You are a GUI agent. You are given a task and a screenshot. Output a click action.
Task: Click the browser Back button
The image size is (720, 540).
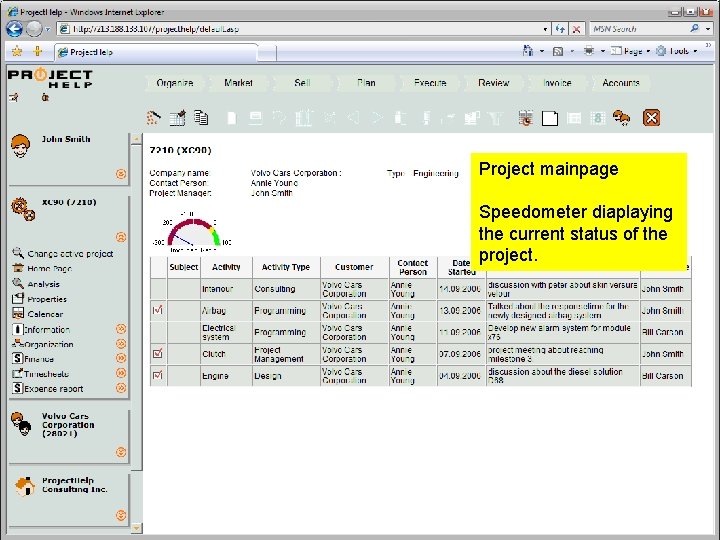(x=14, y=29)
